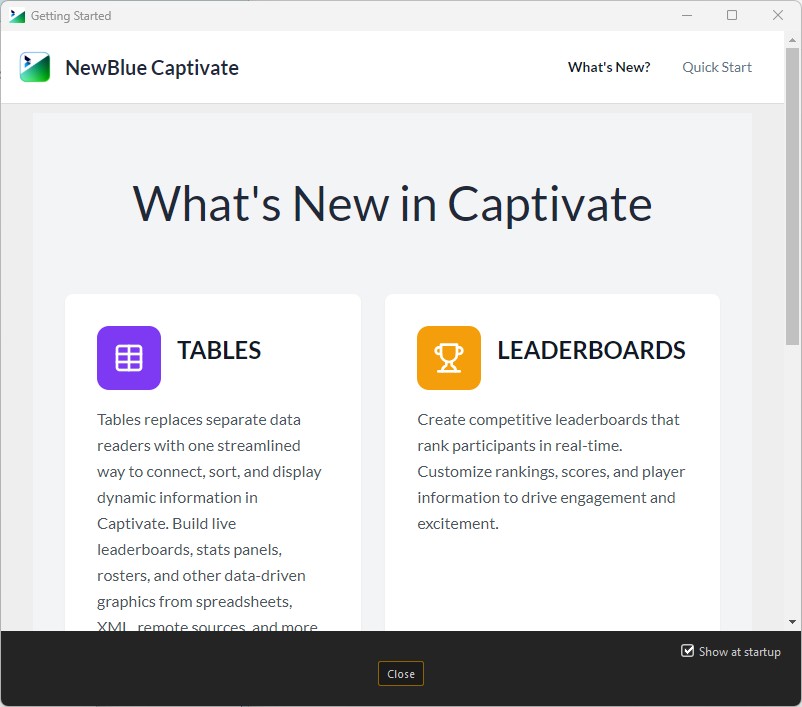Viewport: 802px width, 707px height.
Task: Click the scrollbar down arrow
Action: (x=792, y=622)
